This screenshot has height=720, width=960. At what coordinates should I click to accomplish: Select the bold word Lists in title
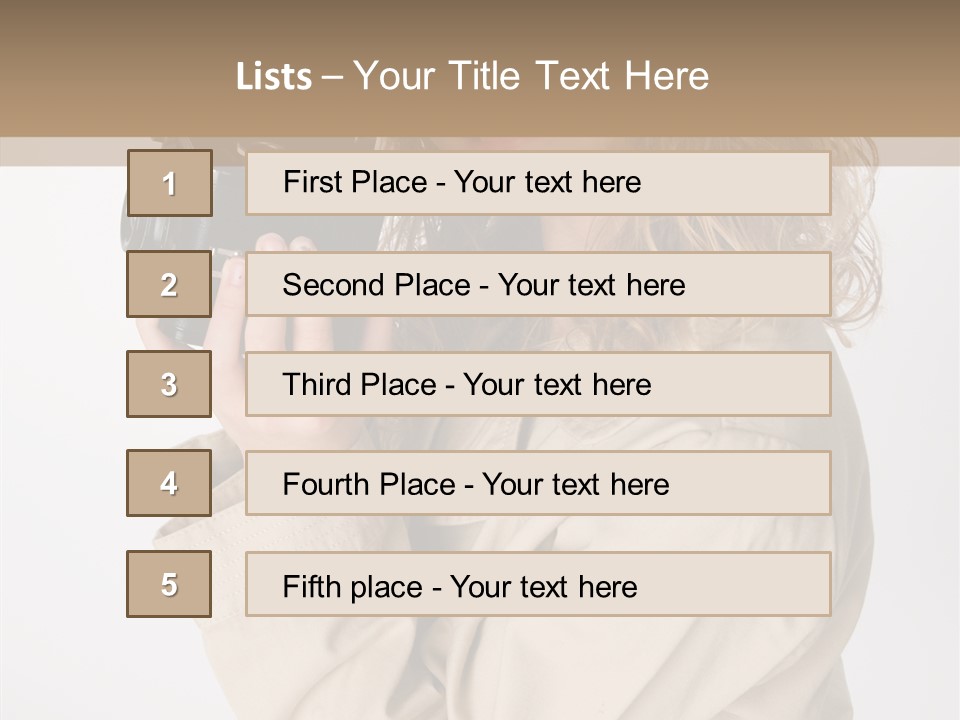(x=274, y=77)
